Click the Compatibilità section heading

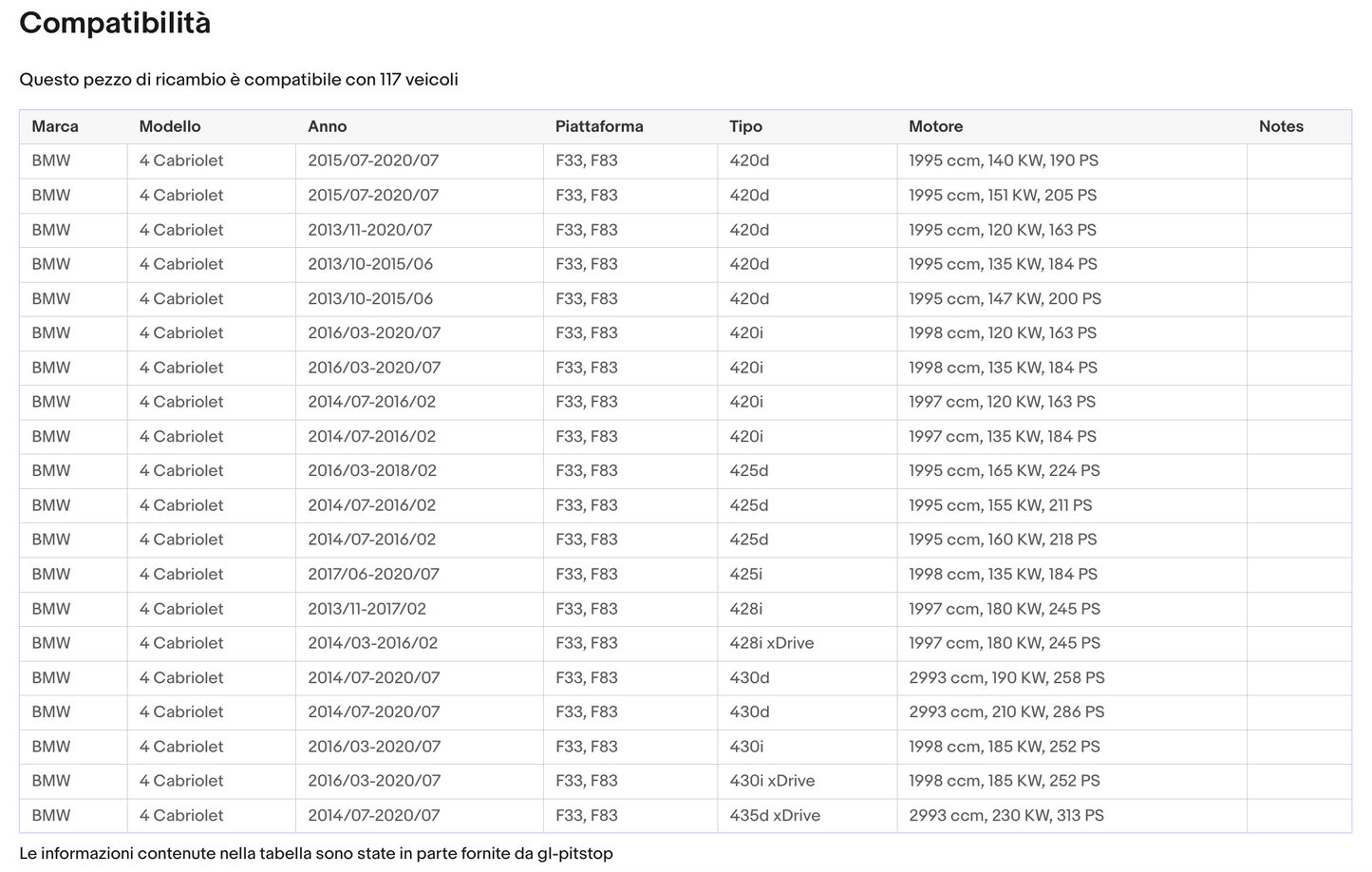pos(115,23)
